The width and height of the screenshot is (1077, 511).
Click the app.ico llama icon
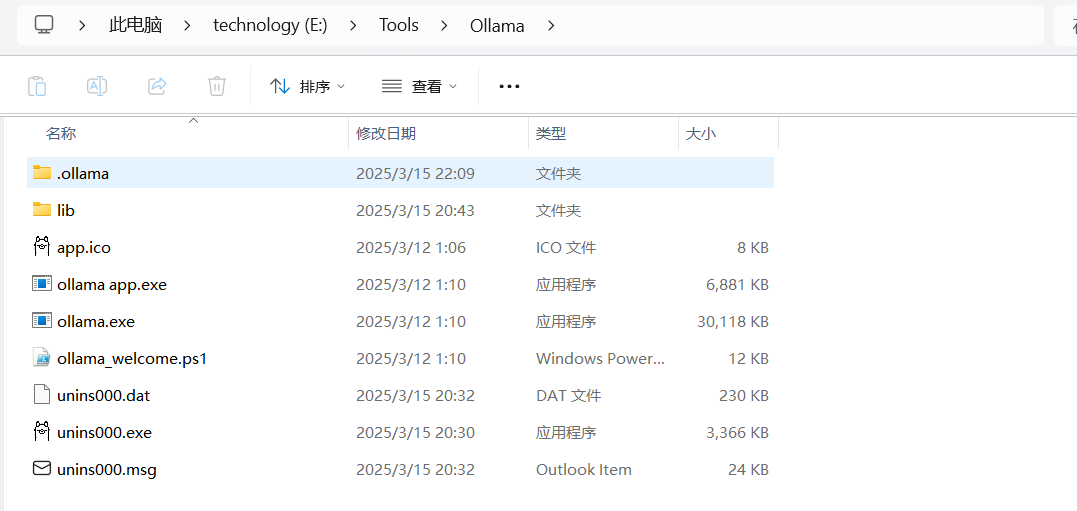42,247
